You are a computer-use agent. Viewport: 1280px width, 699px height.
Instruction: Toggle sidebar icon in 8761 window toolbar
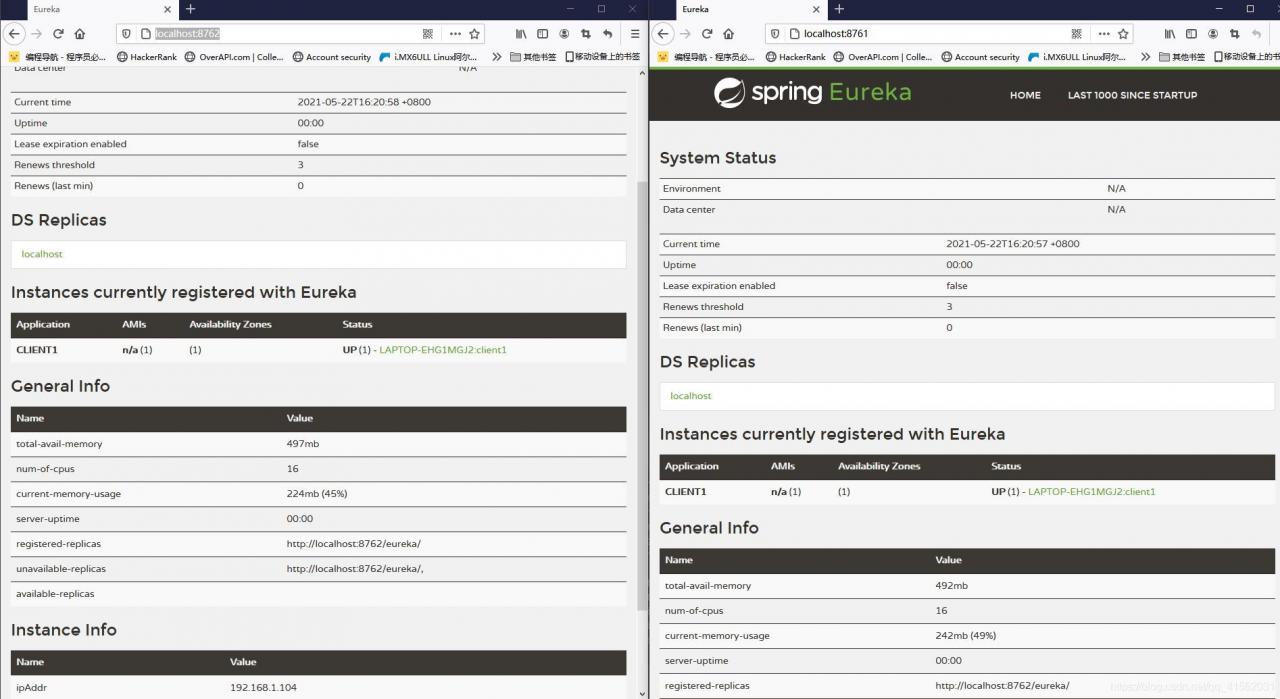tap(1192, 33)
